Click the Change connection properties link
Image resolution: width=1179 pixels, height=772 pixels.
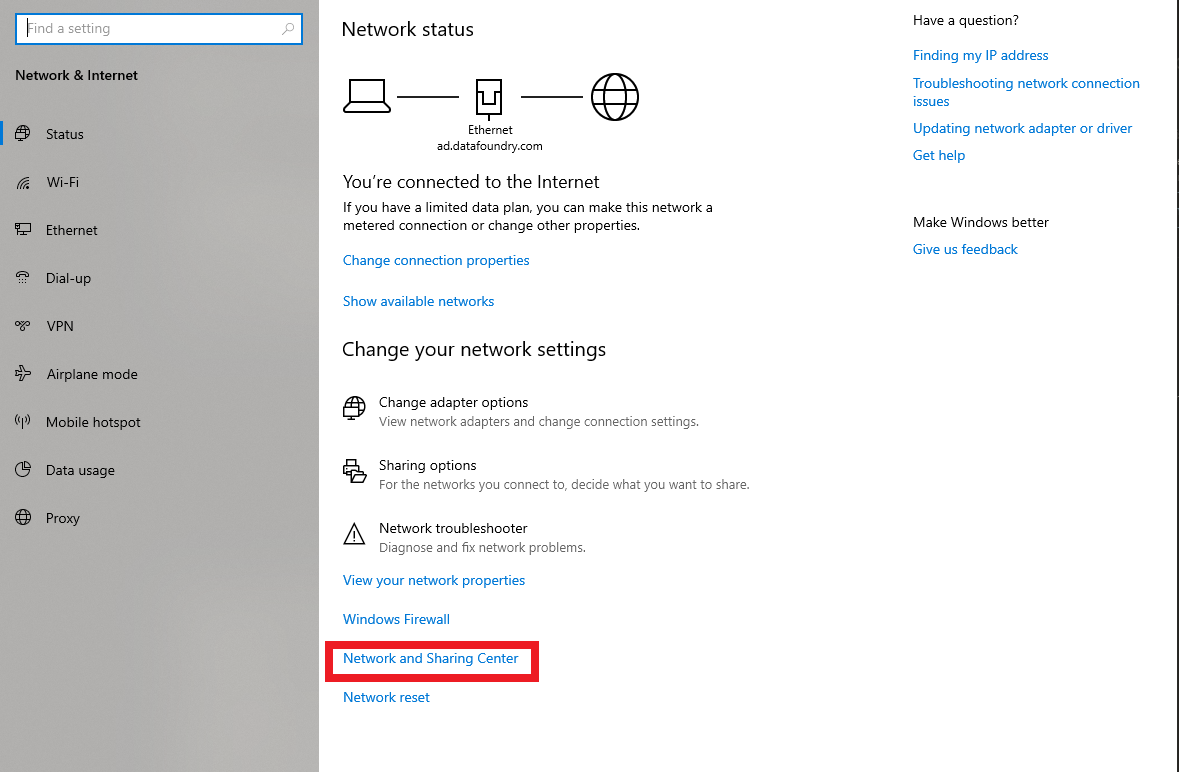click(436, 260)
